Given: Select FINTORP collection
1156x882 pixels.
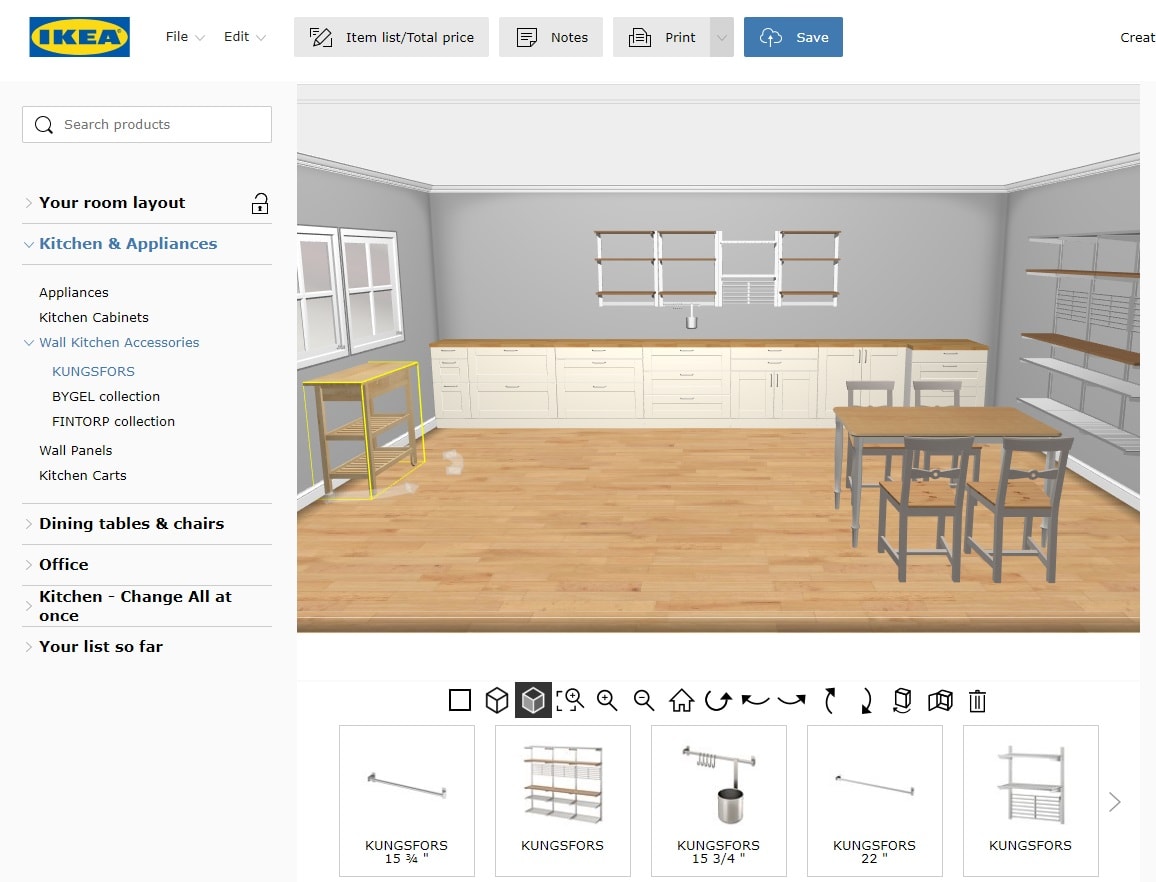Looking at the screenshot, I should click(x=113, y=422).
